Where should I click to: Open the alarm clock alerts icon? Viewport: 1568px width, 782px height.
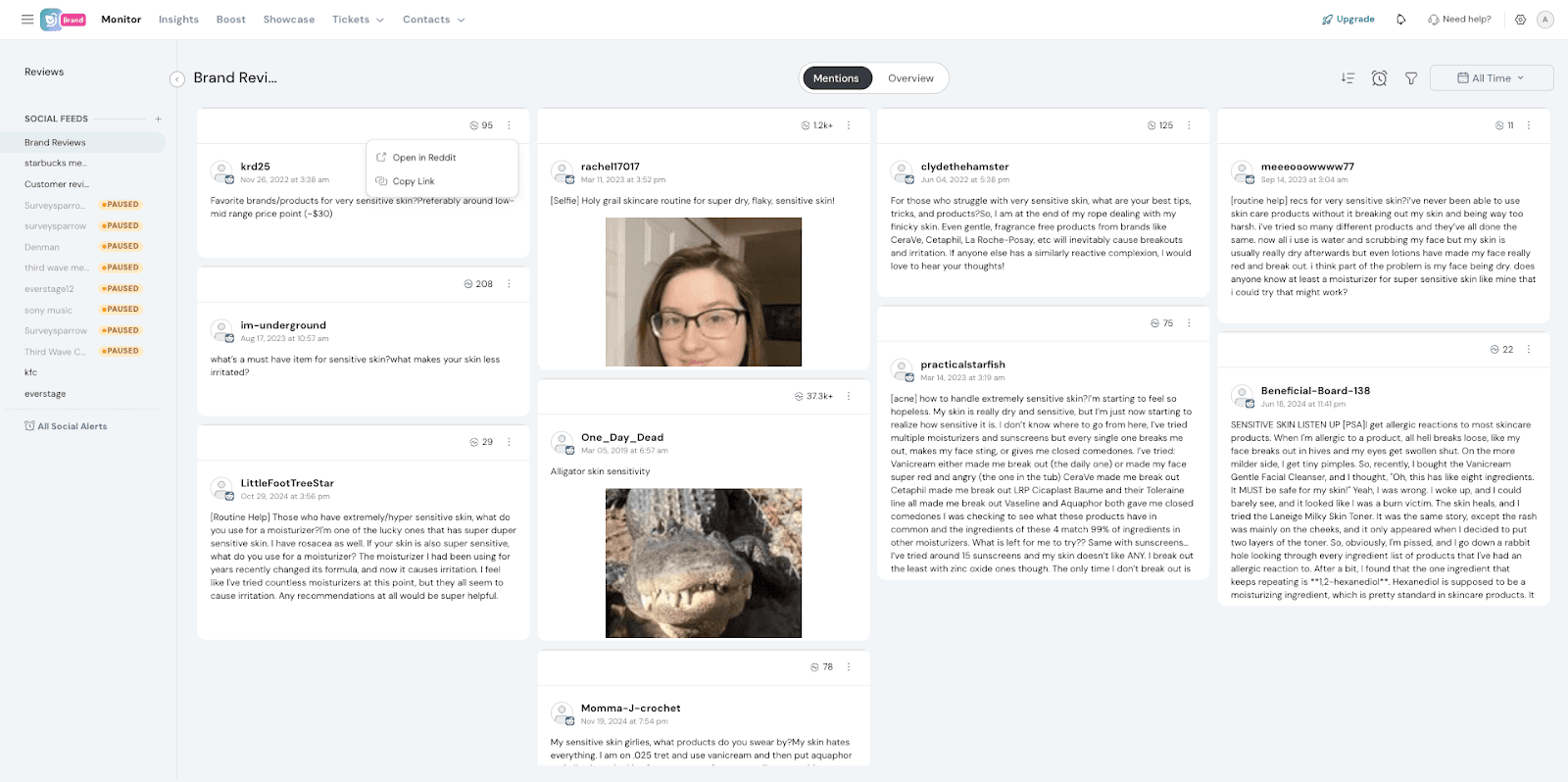(x=1379, y=78)
